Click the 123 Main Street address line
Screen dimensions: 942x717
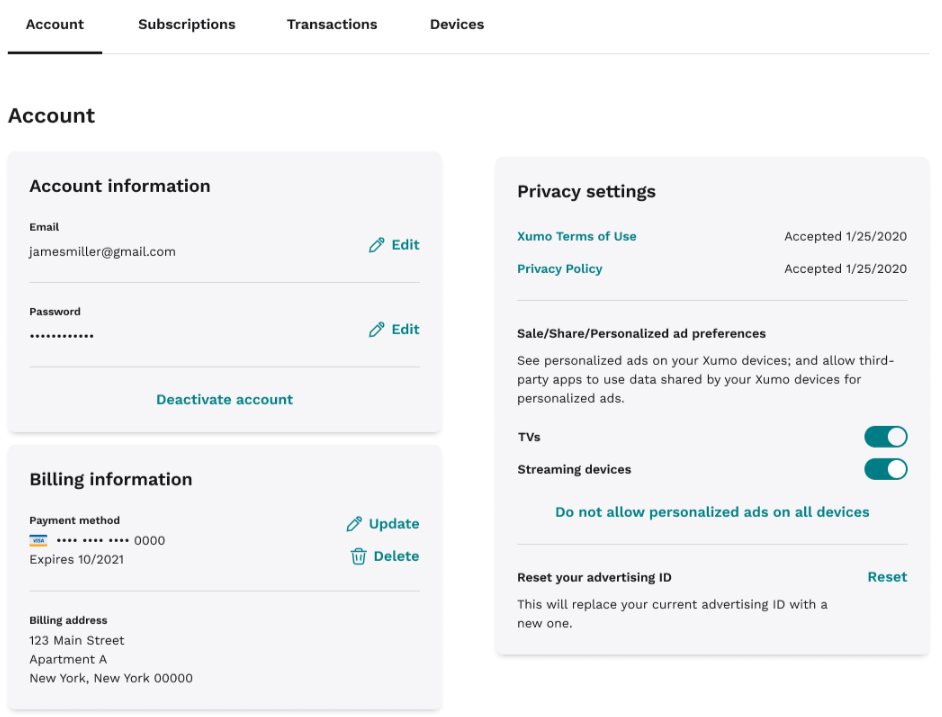coord(77,641)
